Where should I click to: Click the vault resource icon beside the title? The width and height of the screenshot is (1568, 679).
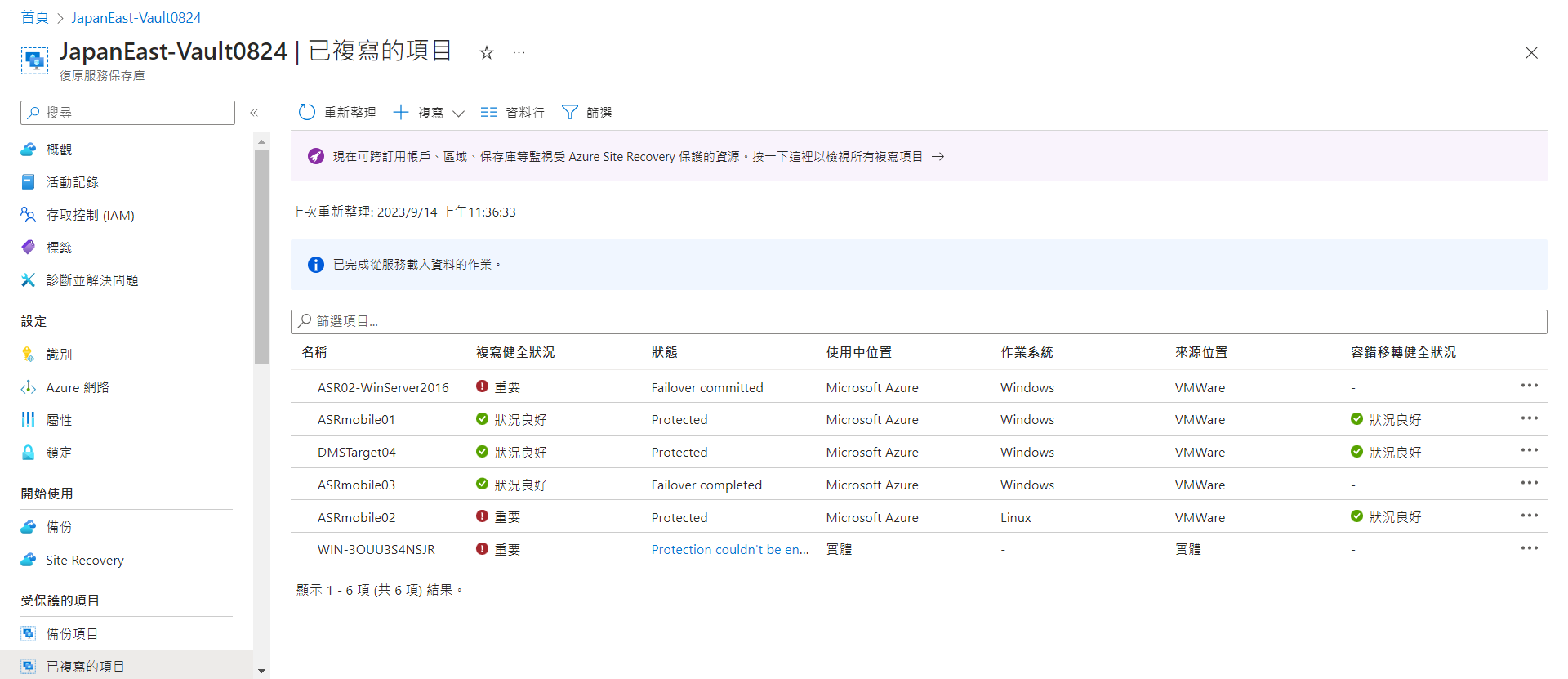[34, 60]
